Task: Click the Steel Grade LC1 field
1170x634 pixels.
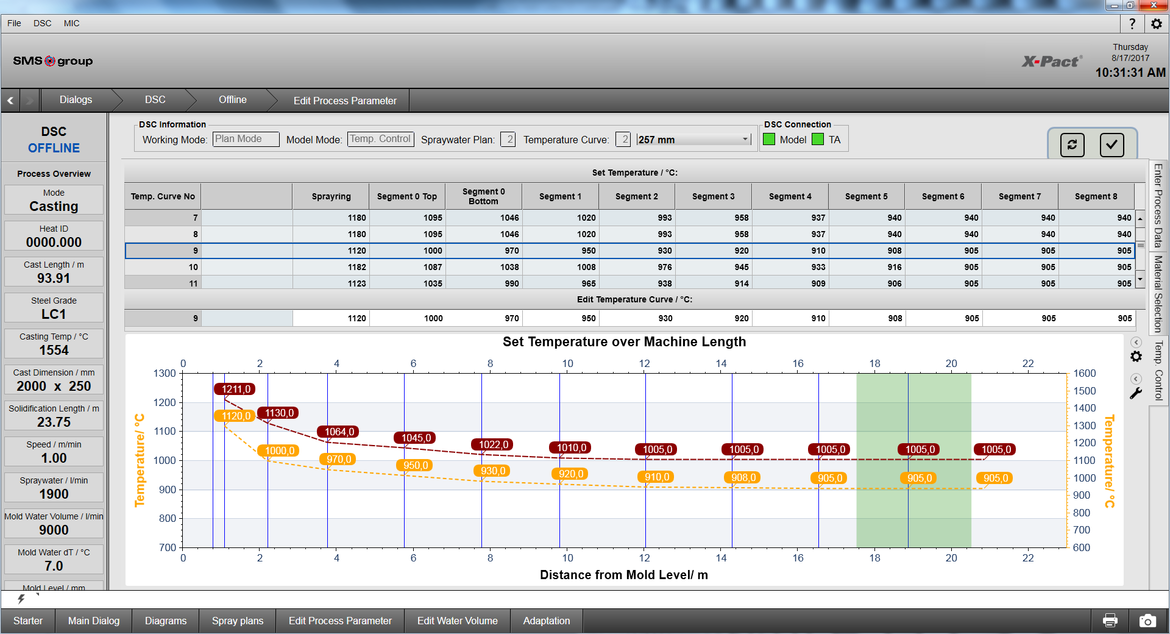Action: point(54,308)
